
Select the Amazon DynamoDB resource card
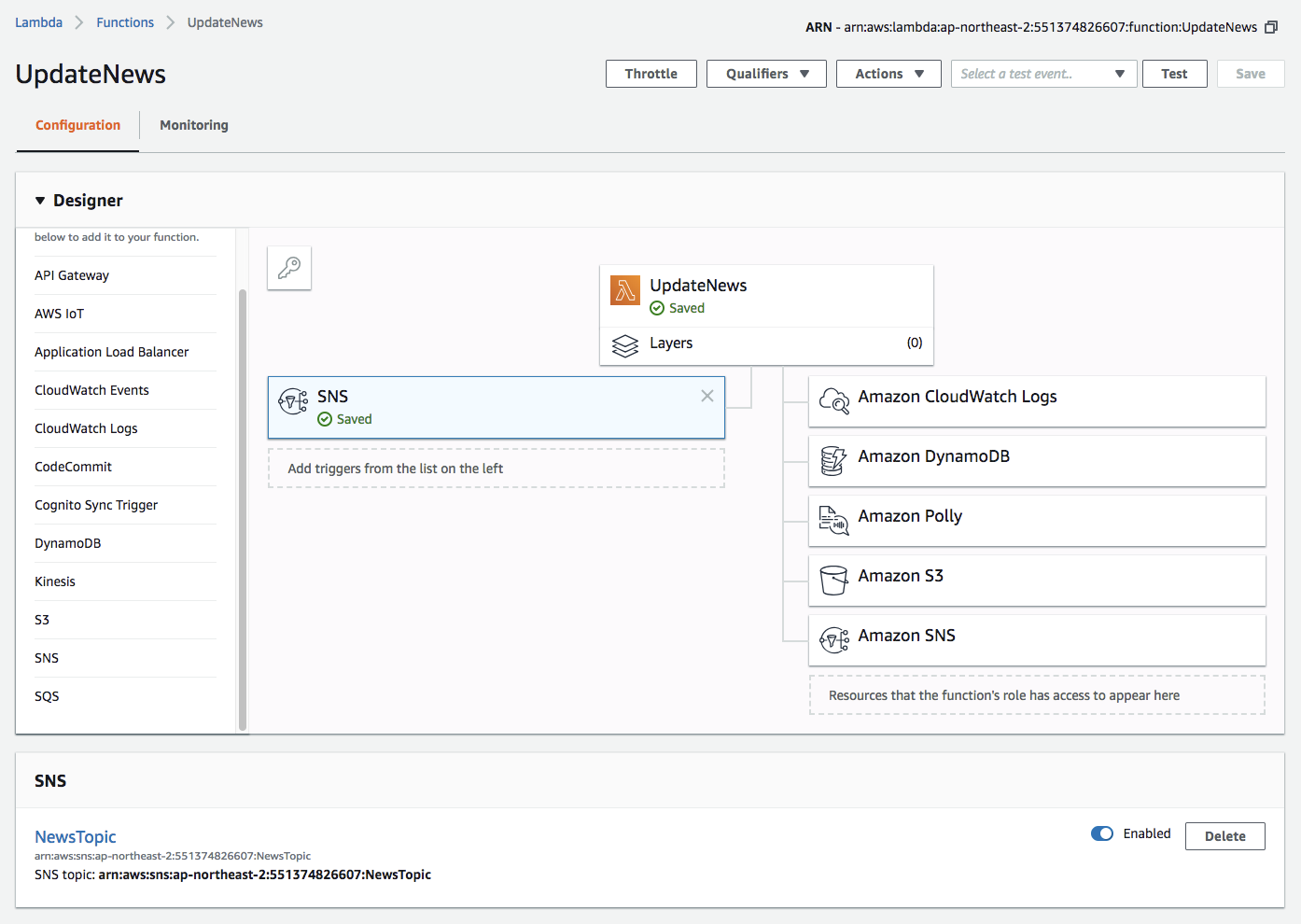pos(1037,461)
